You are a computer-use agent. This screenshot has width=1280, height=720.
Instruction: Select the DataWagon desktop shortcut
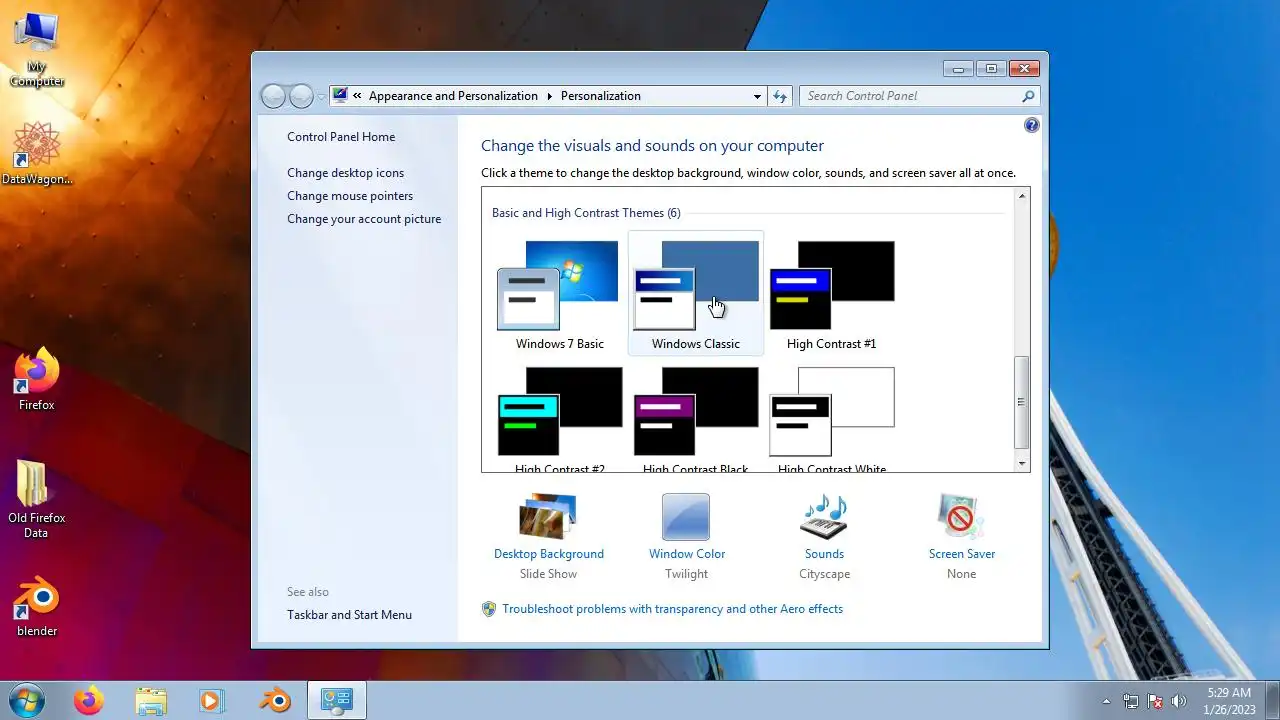pyautogui.click(x=37, y=154)
